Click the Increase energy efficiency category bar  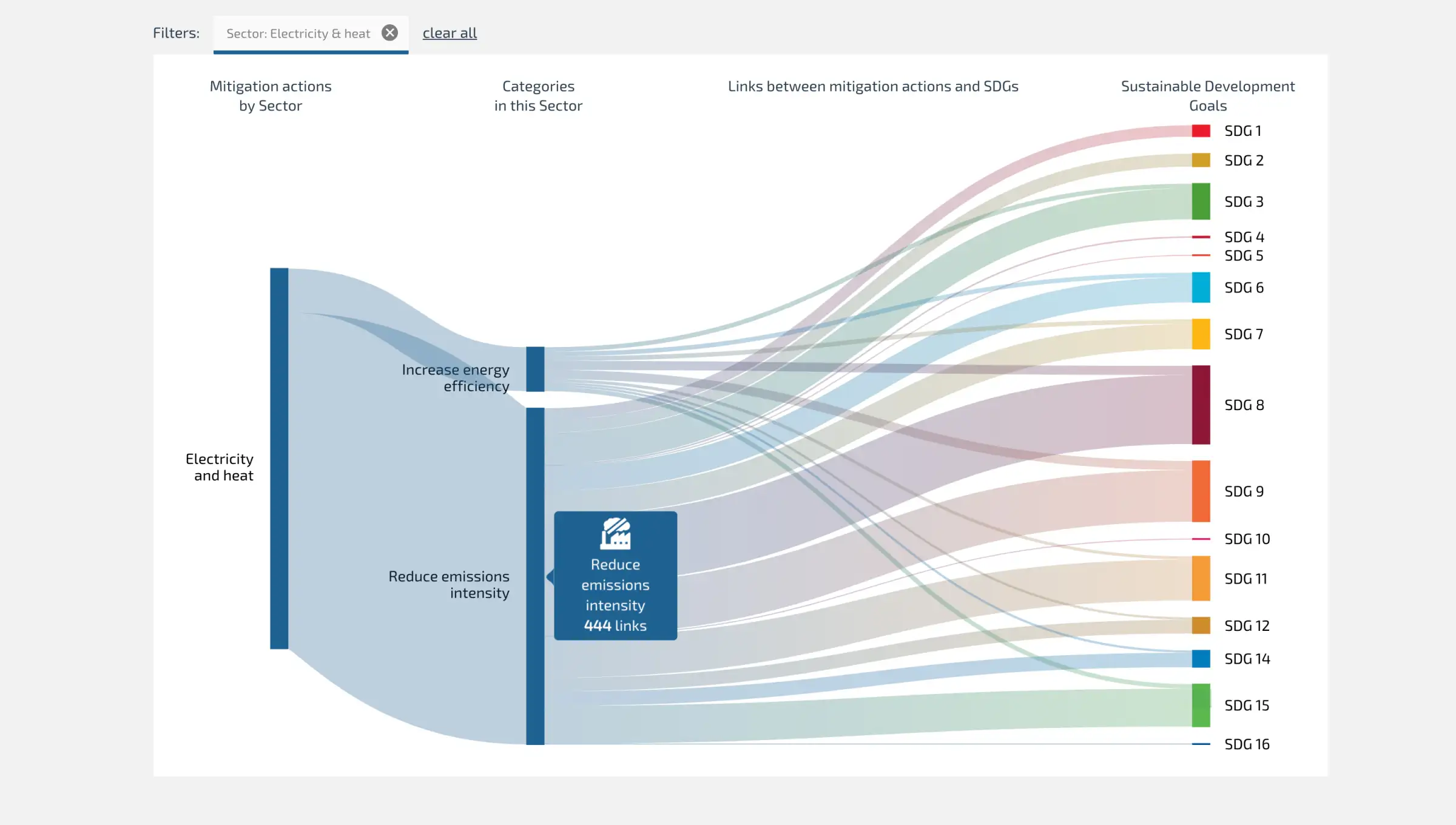click(x=535, y=369)
